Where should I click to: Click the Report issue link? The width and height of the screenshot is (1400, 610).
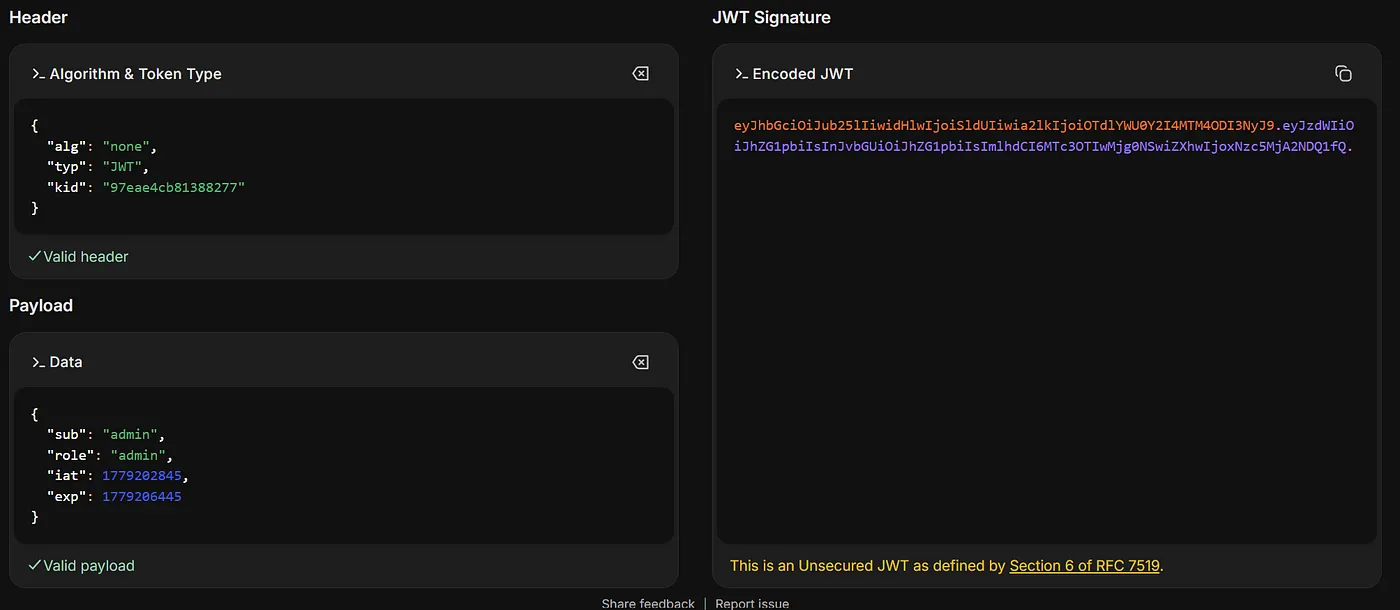(752, 604)
